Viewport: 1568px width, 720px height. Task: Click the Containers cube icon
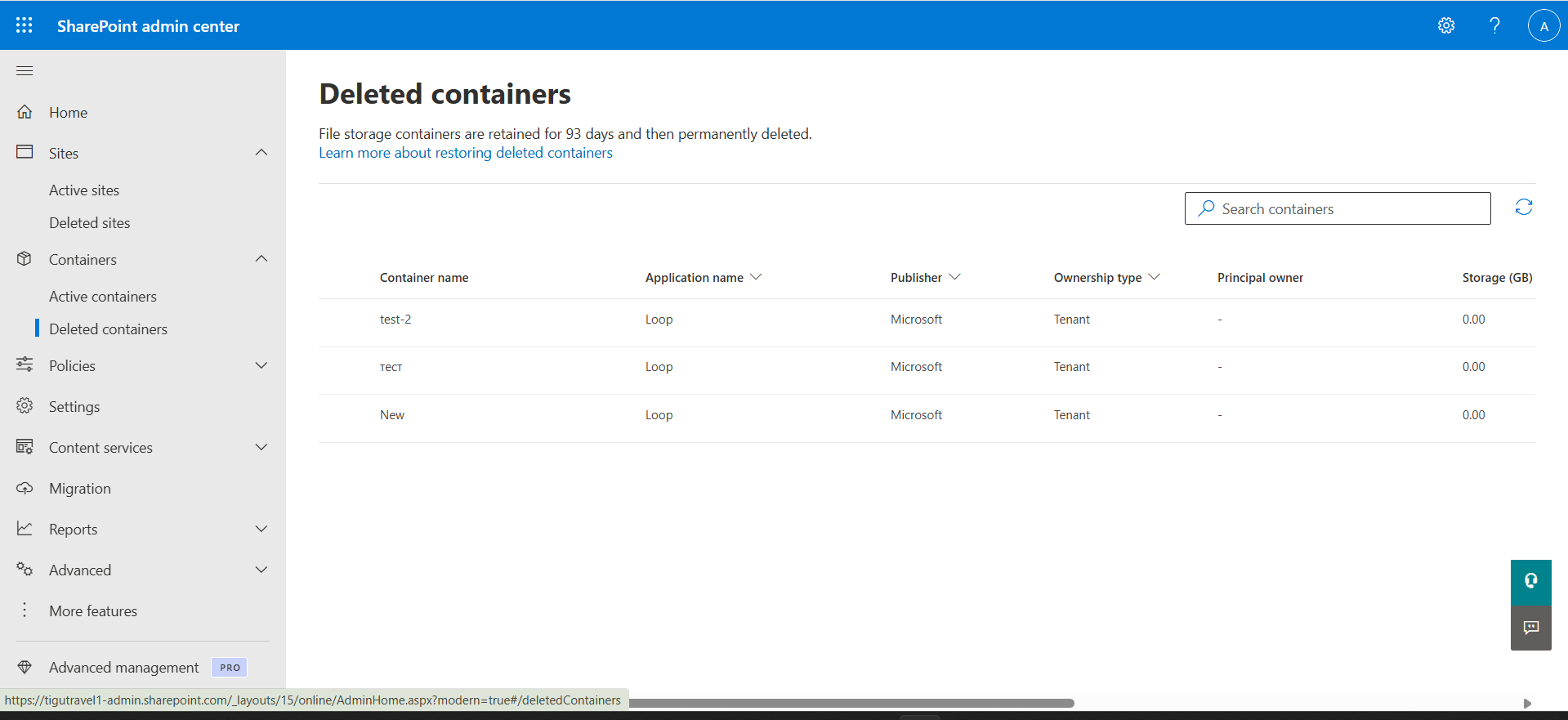(25, 259)
